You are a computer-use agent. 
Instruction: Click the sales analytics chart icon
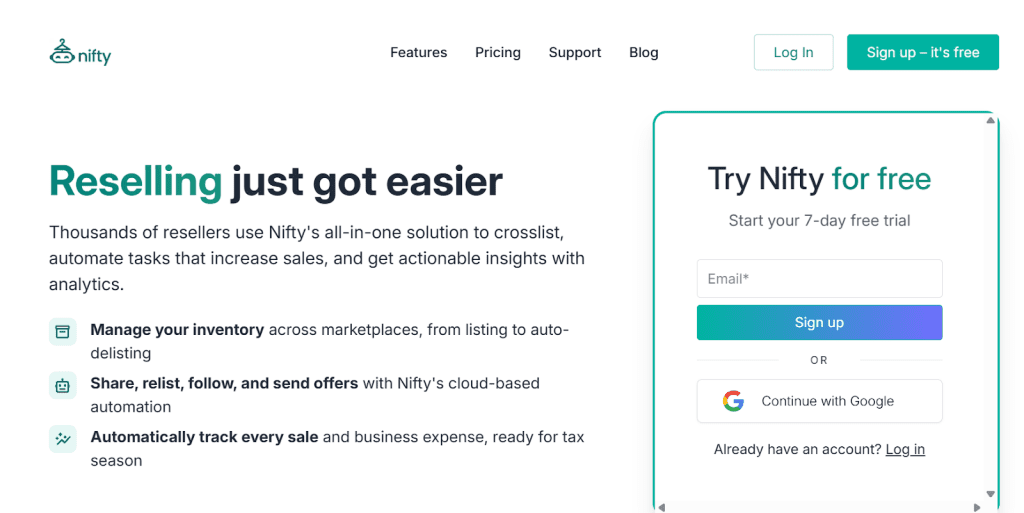tap(63, 439)
